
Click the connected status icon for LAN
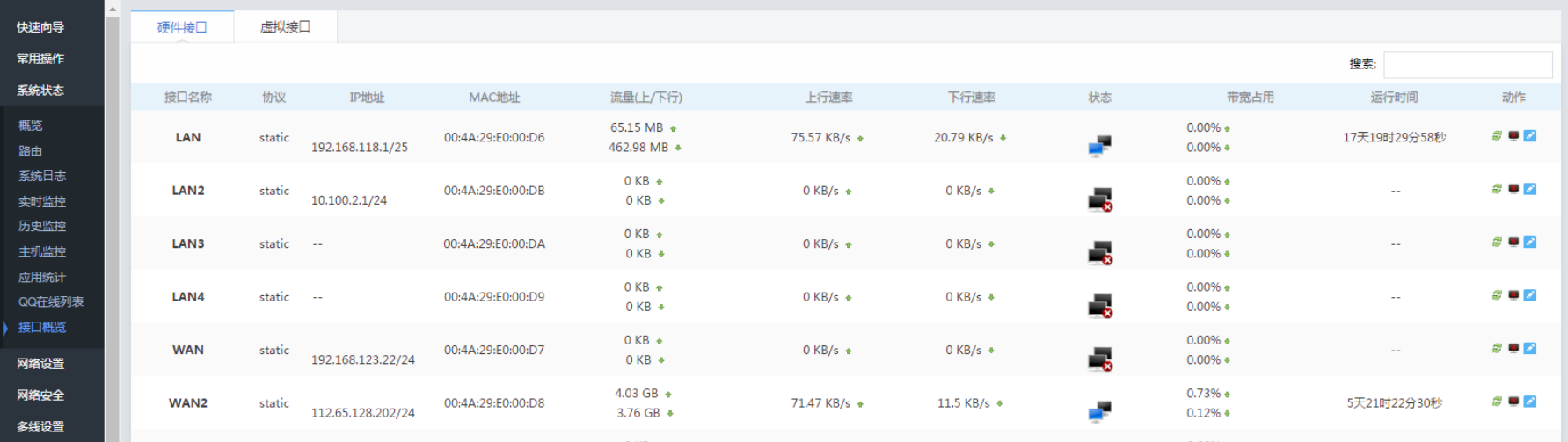pos(1099,146)
